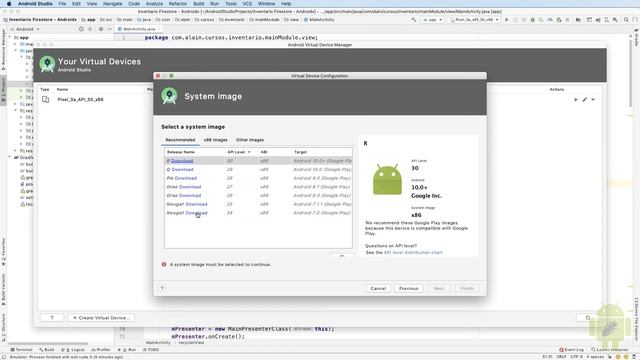Click the Cancel button in System Image dialog
Viewport: 640px width, 360px height.
tap(378, 288)
